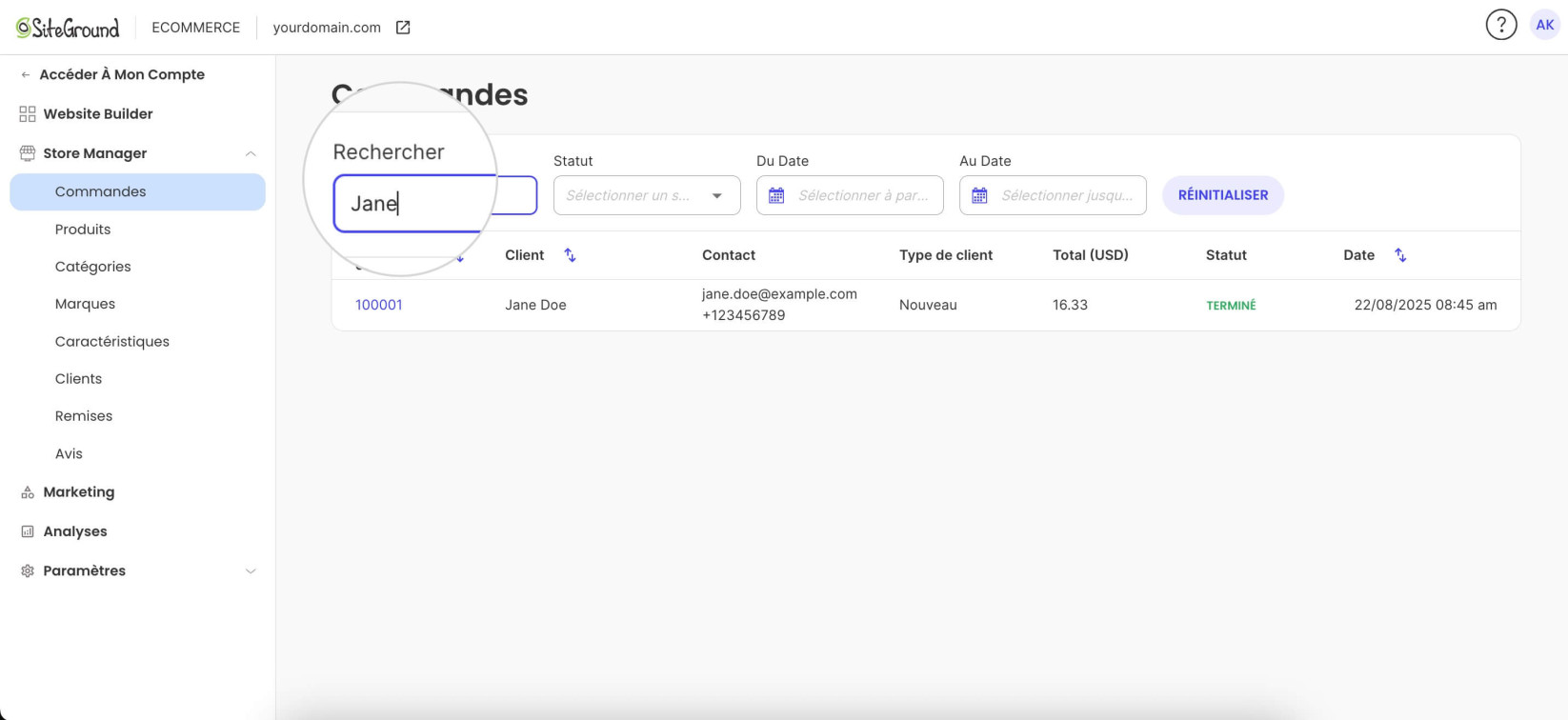Viewport: 1568px width, 720px height.
Task: Go to Produits in the sidebar
Action: (x=83, y=230)
